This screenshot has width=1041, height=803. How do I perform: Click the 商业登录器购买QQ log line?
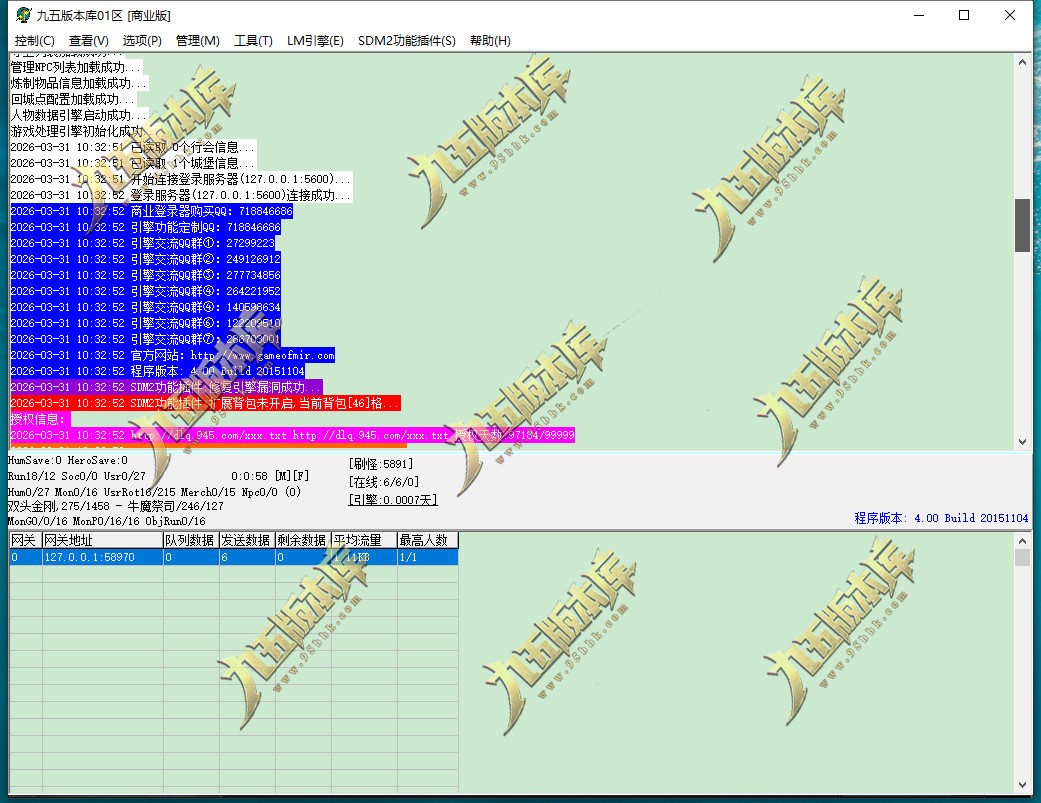[x=151, y=211]
